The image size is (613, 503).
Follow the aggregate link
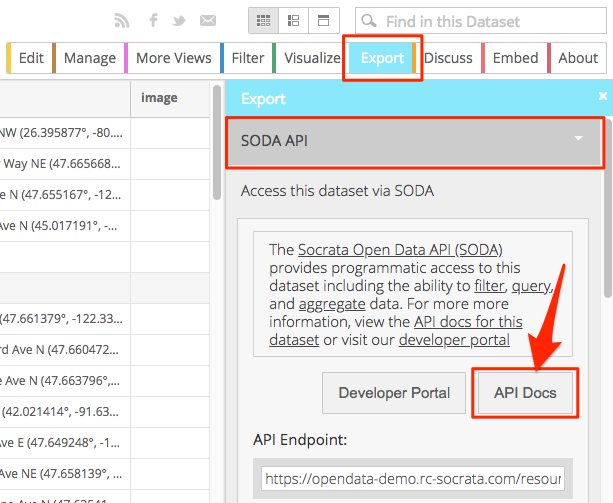point(332,304)
